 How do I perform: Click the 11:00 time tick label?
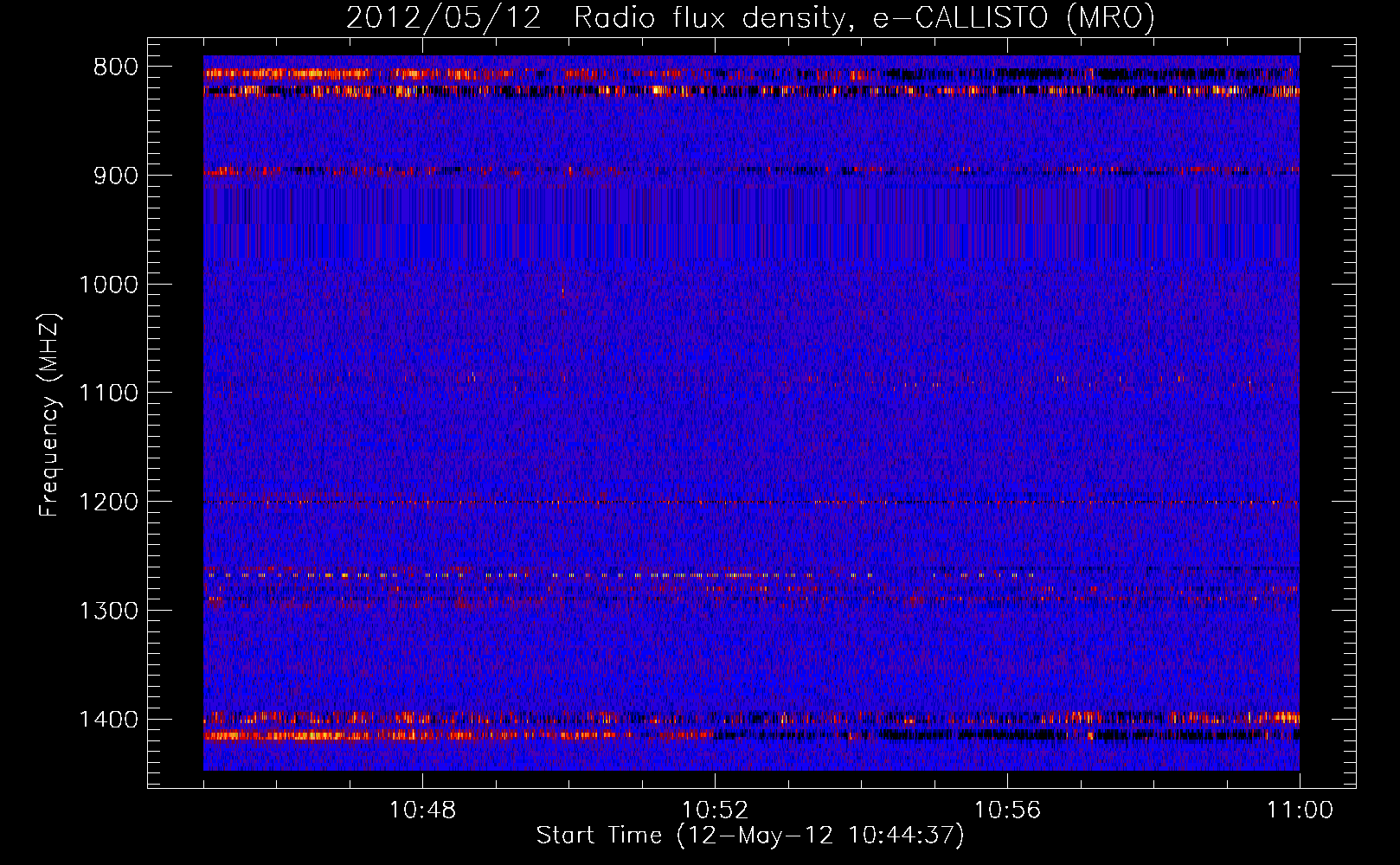1300,811
